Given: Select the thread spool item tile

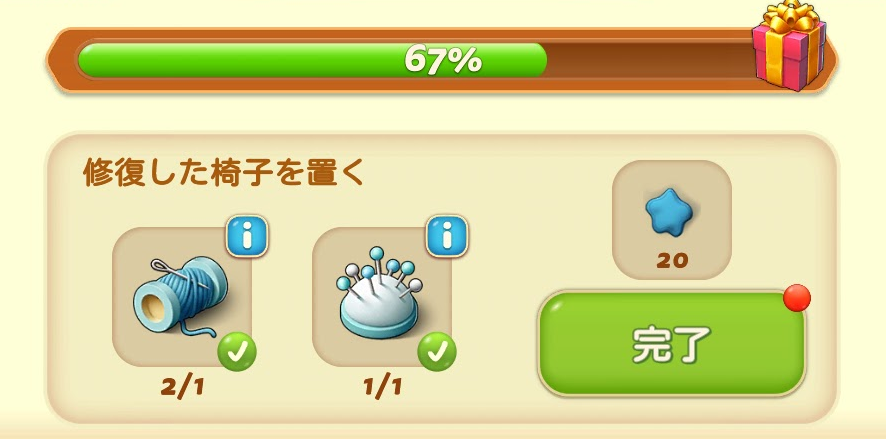Looking at the screenshot, I should (x=182, y=297).
